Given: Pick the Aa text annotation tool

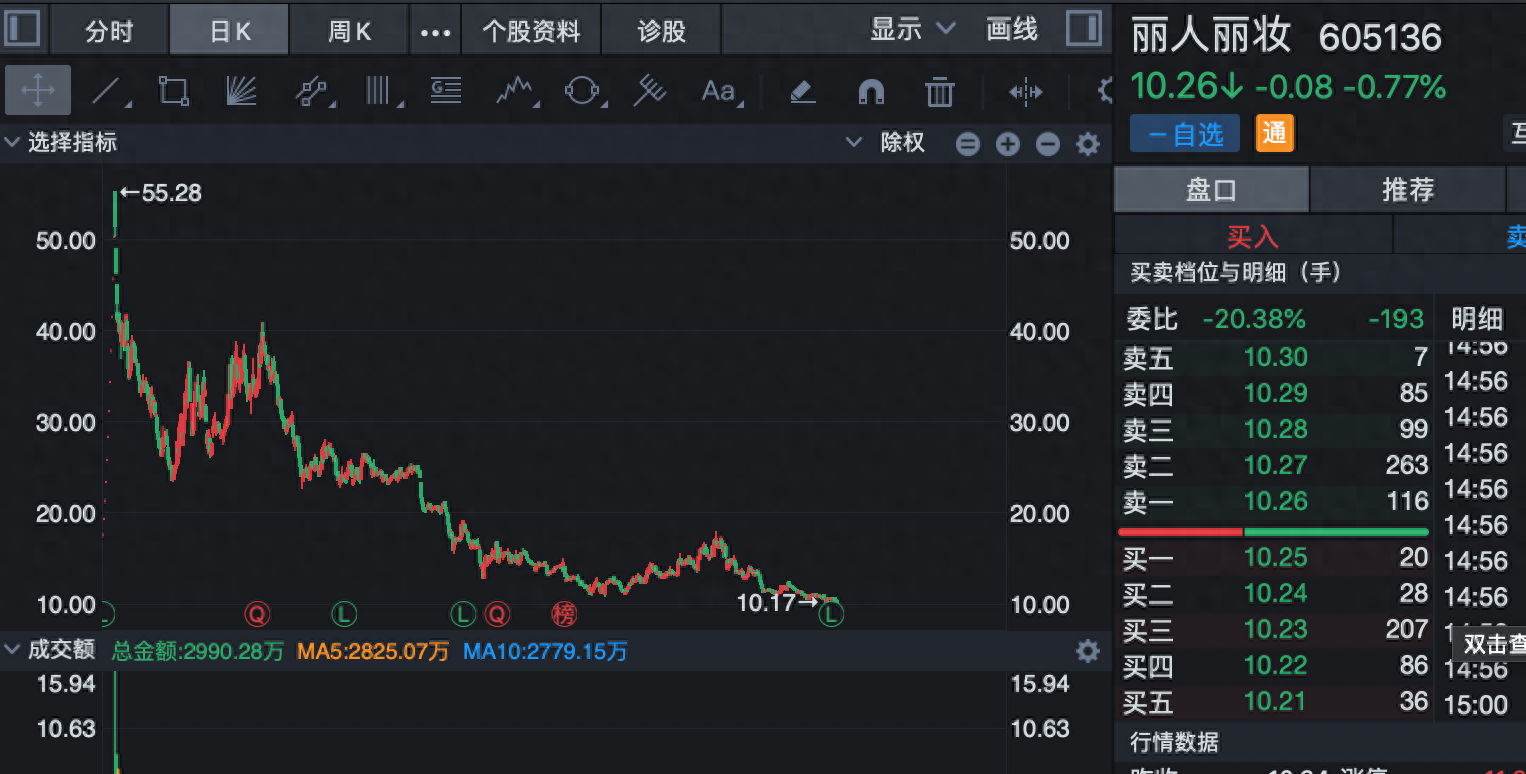Looking at the screenshot, I should tap(719, 92).
